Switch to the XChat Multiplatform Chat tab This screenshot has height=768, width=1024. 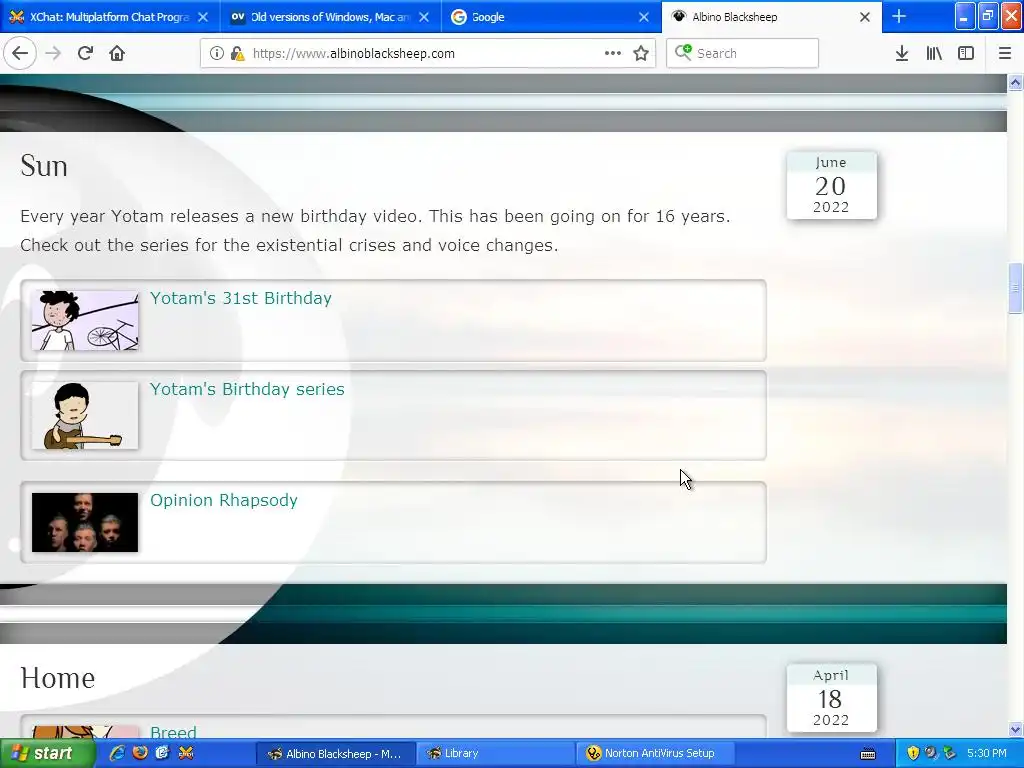[108, 17]
